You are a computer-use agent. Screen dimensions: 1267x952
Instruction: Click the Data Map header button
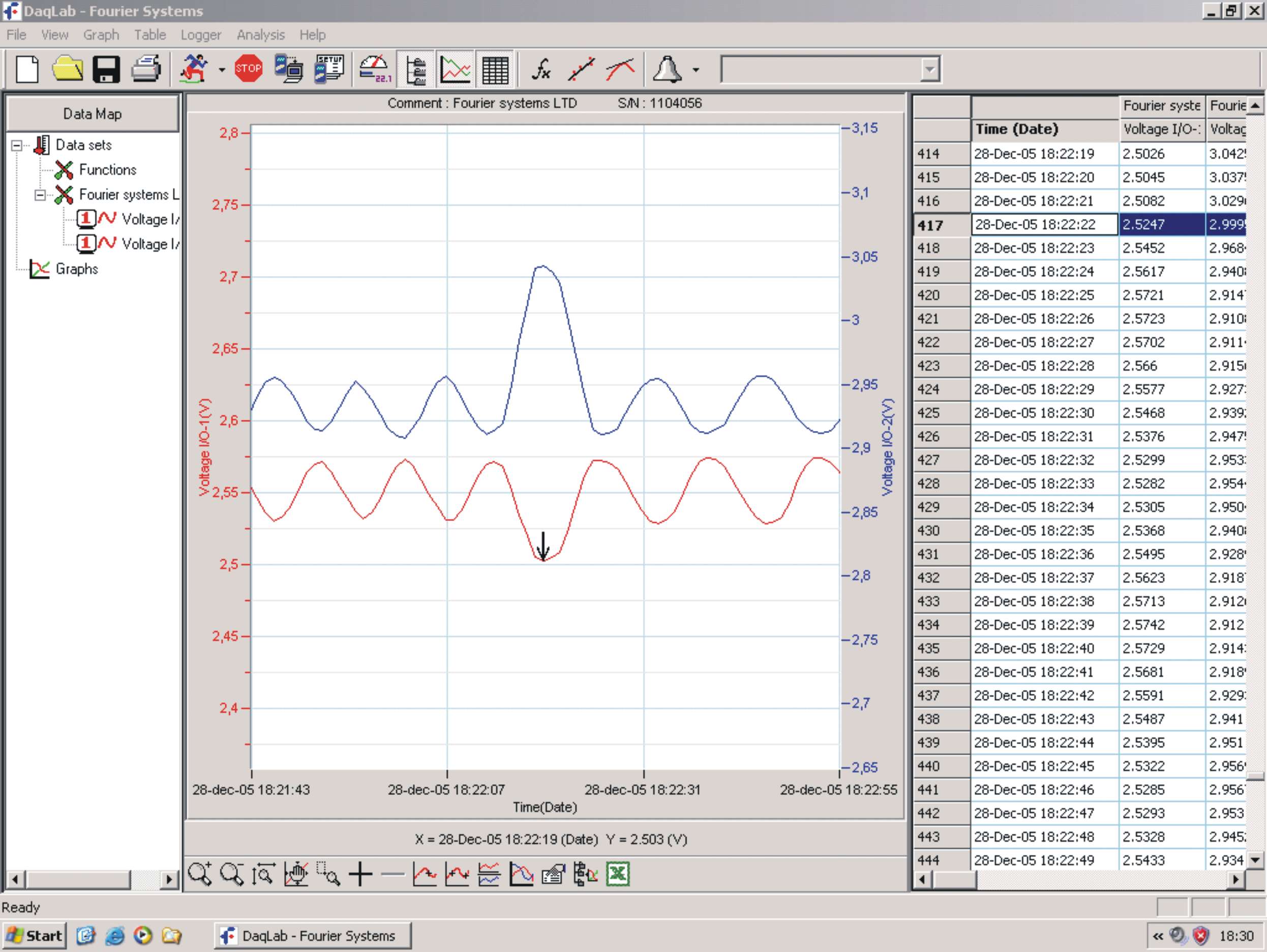92,114
